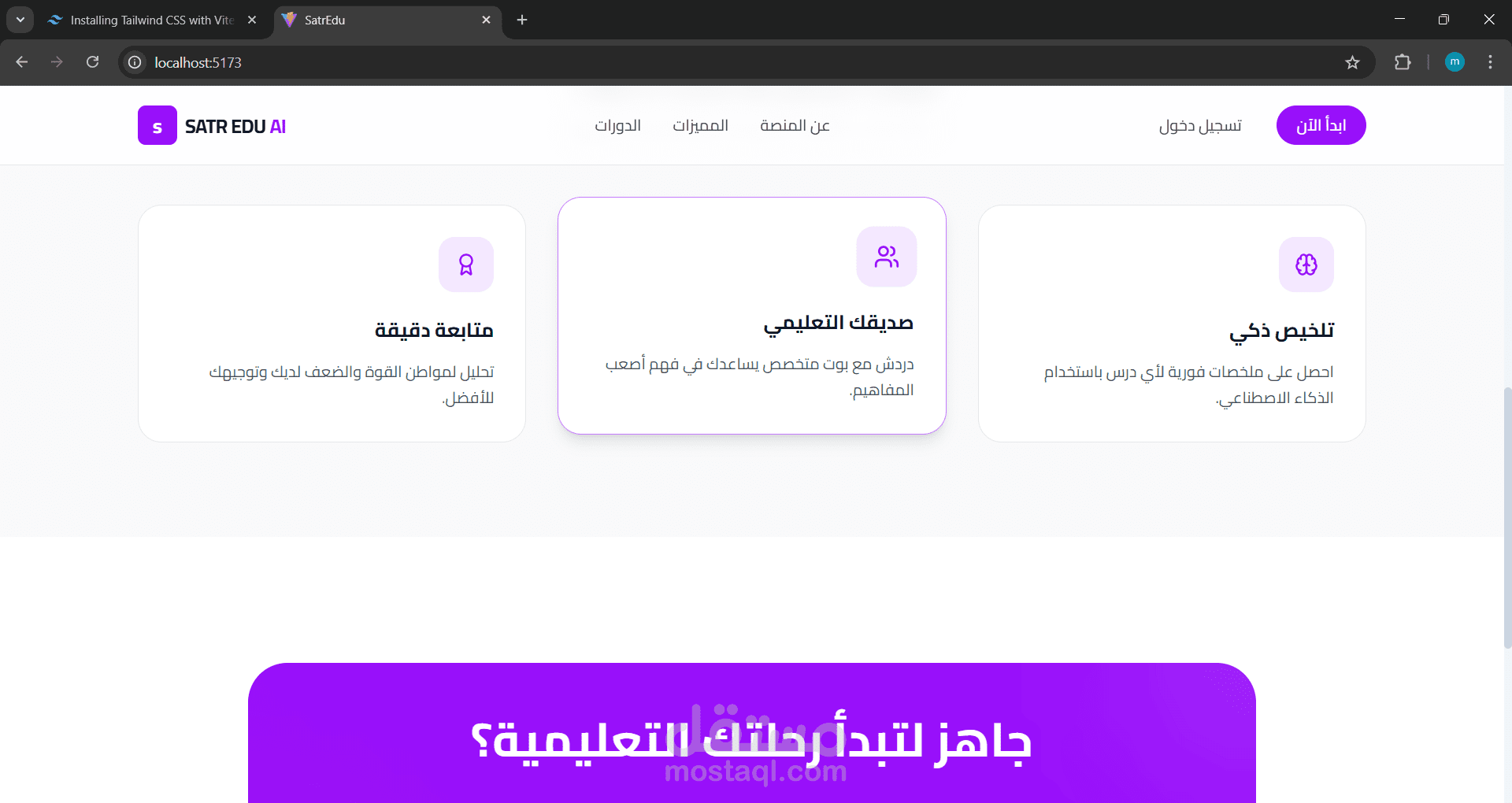Image resolution: width=1512 pixels, height=803 pixels.
Task: Select the متابعة دقيقة card heading
Action: coord(434,331)
